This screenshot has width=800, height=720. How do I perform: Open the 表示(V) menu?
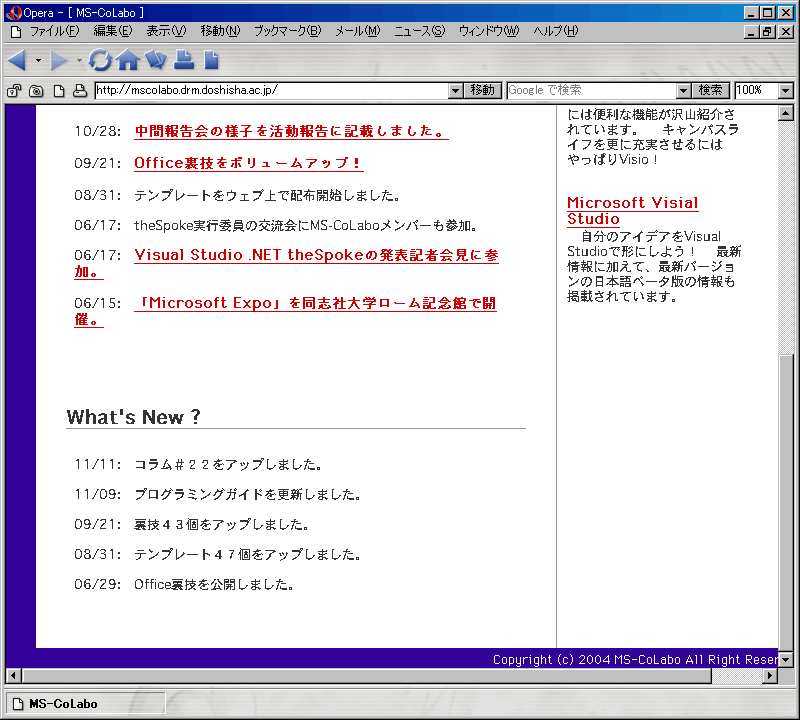pyautogui.click(x=166, y=31)
